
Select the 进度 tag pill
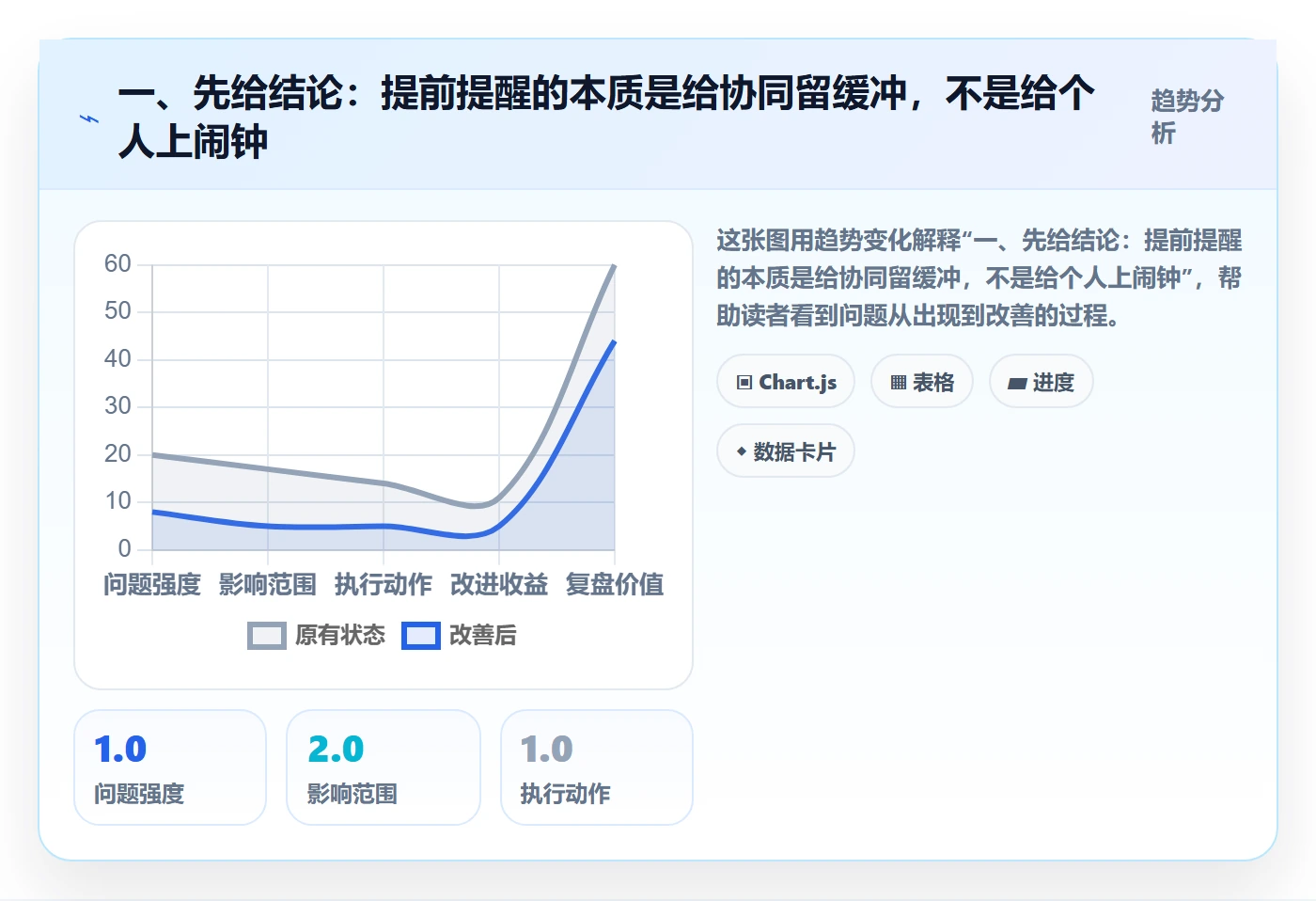[1042, 382]
